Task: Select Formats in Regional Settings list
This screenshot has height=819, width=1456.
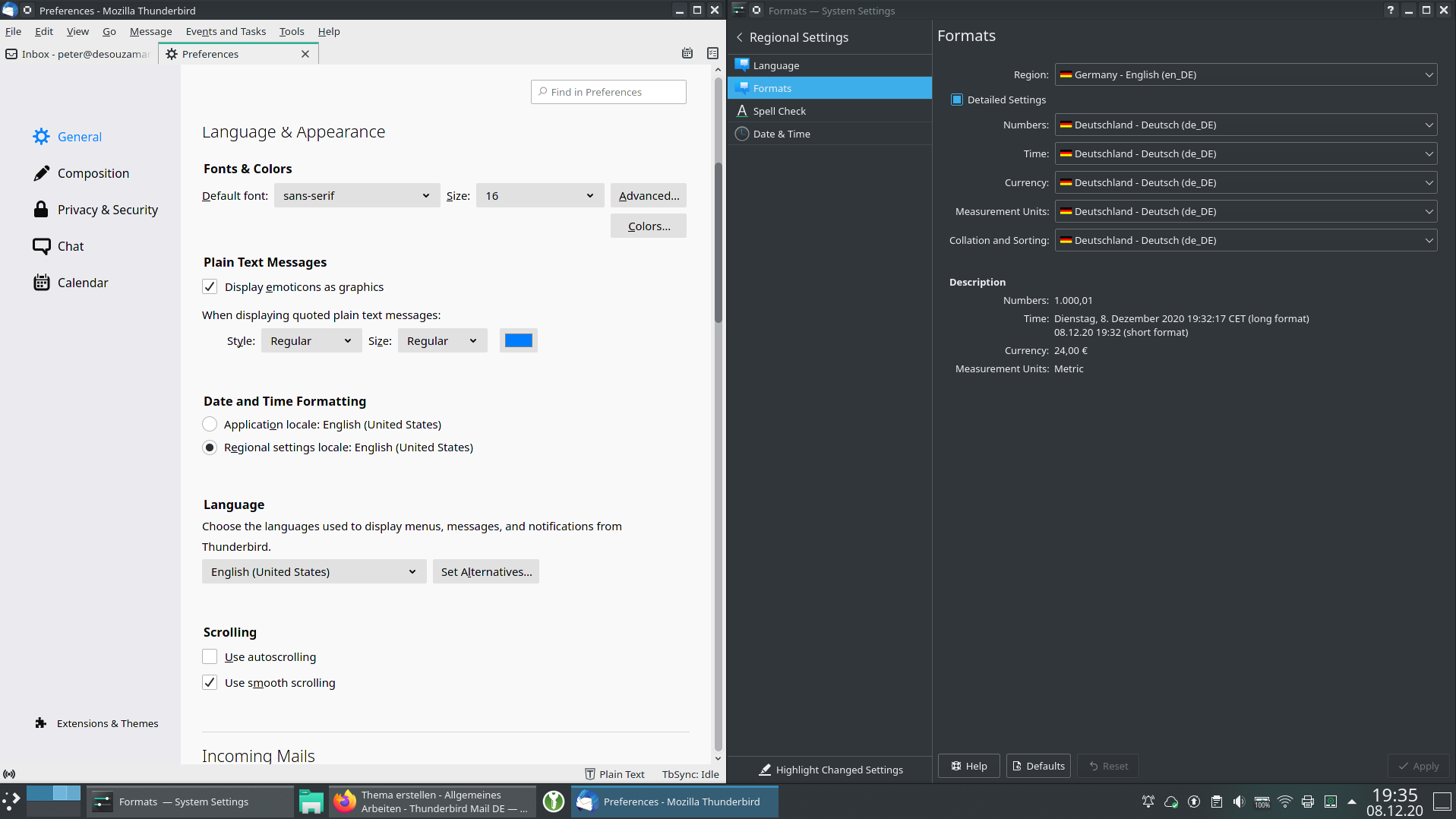Action: coord(829,88)
